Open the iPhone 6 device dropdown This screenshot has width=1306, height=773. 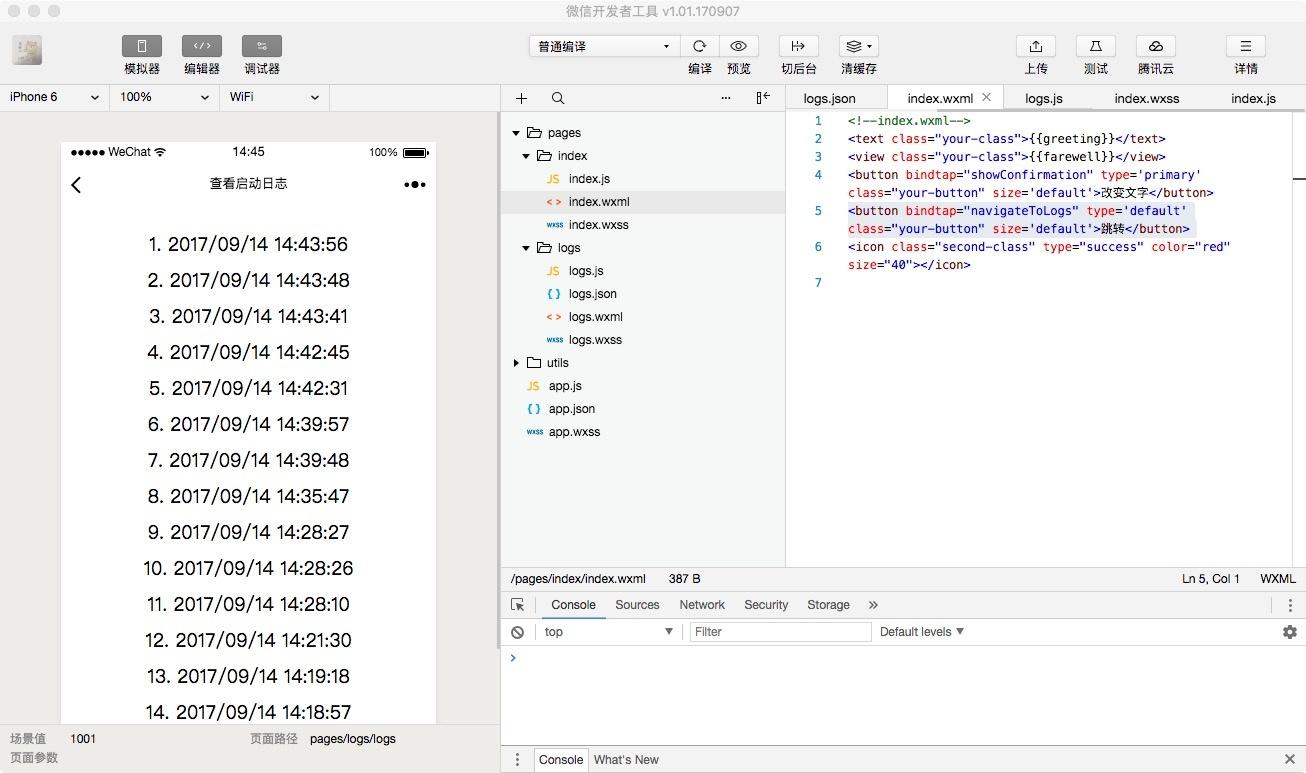pos(55,97)
